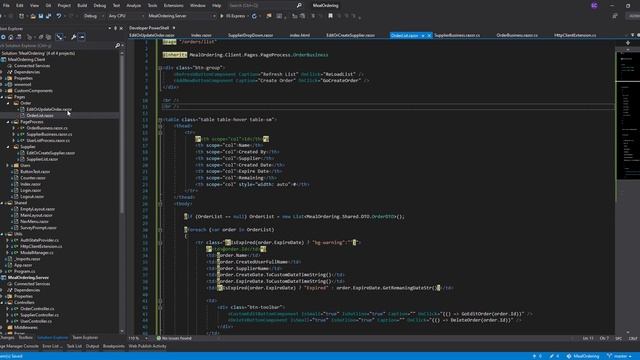The width and height of the screenshot is (640, 360).
Task: Open the Project menu
Action: point(64,6)
